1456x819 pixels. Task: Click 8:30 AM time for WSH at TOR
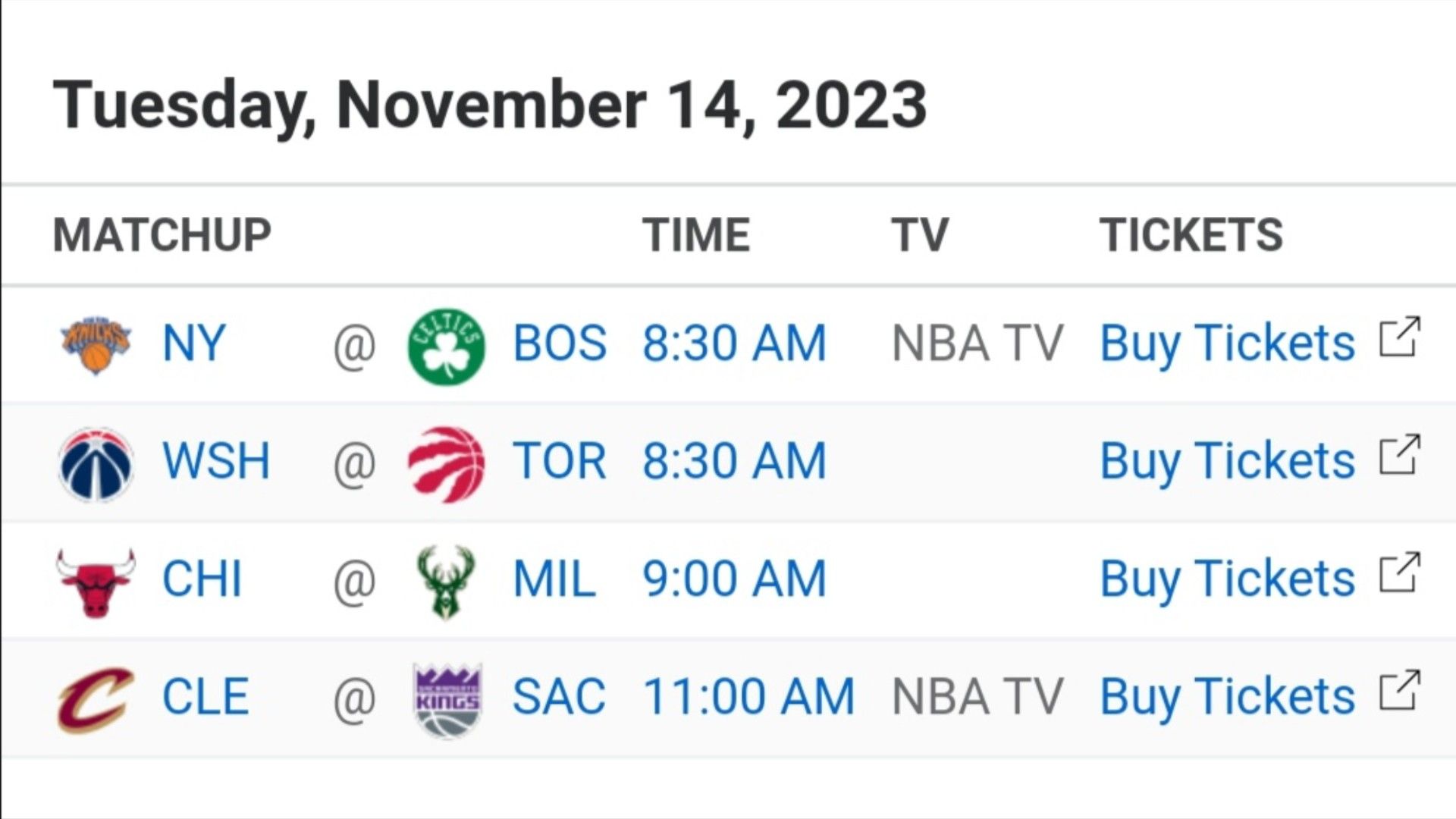(x=734, y=461)
